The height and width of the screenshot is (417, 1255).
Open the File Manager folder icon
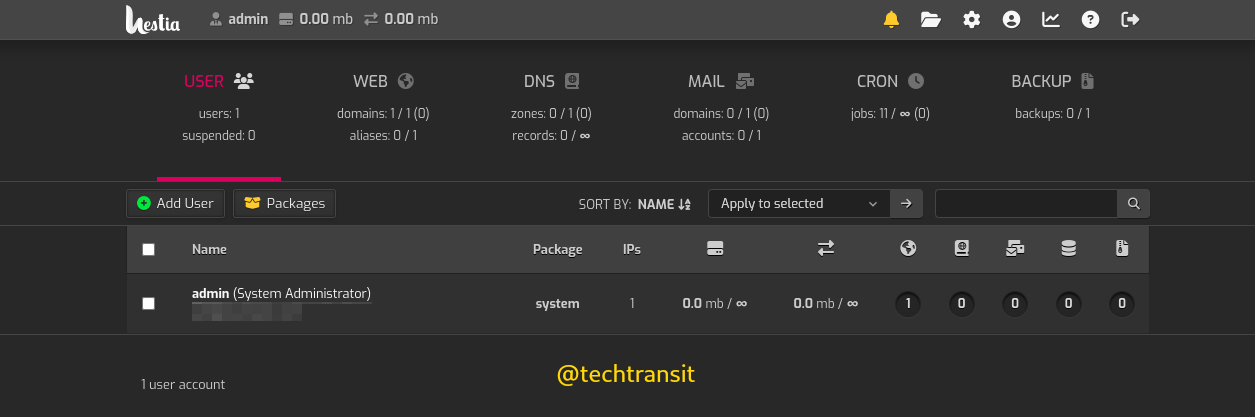[x=931, y=19]
